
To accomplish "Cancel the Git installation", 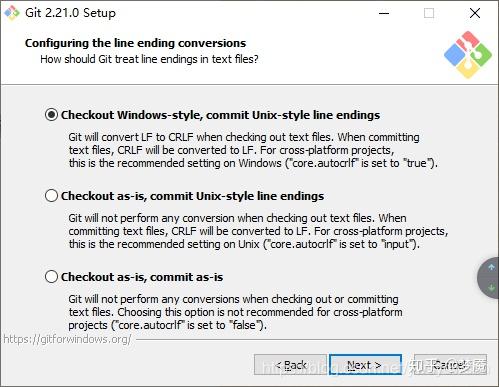I will [450, 365].
